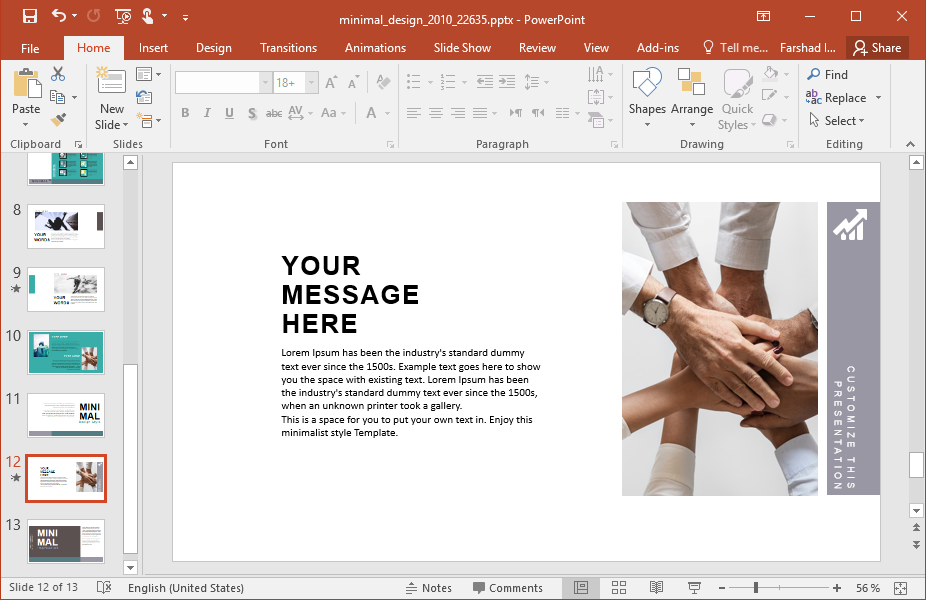Expand the font size dropdown

[x=312, y=83]
